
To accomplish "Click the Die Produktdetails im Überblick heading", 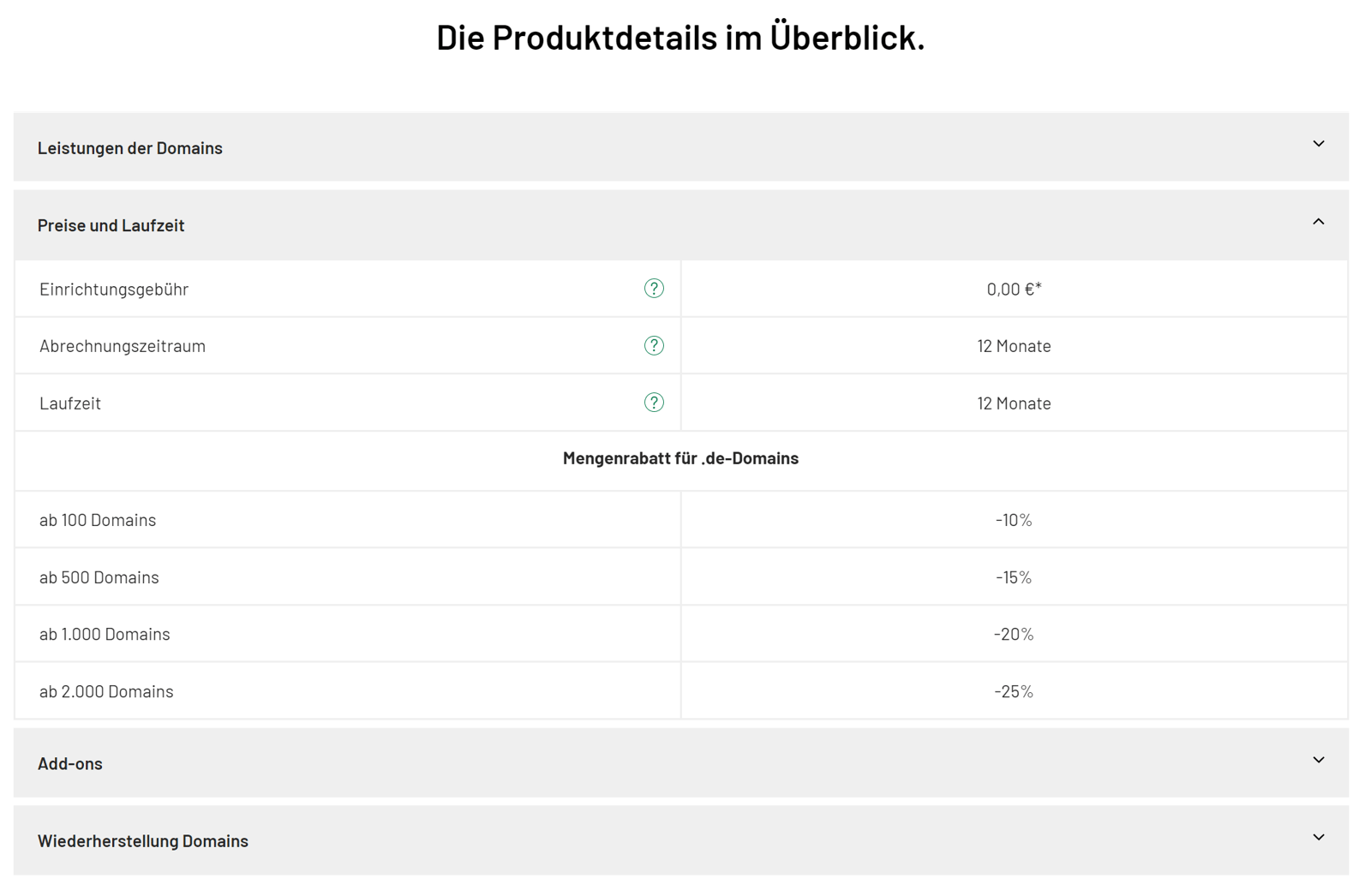I will tap(680, 38).
